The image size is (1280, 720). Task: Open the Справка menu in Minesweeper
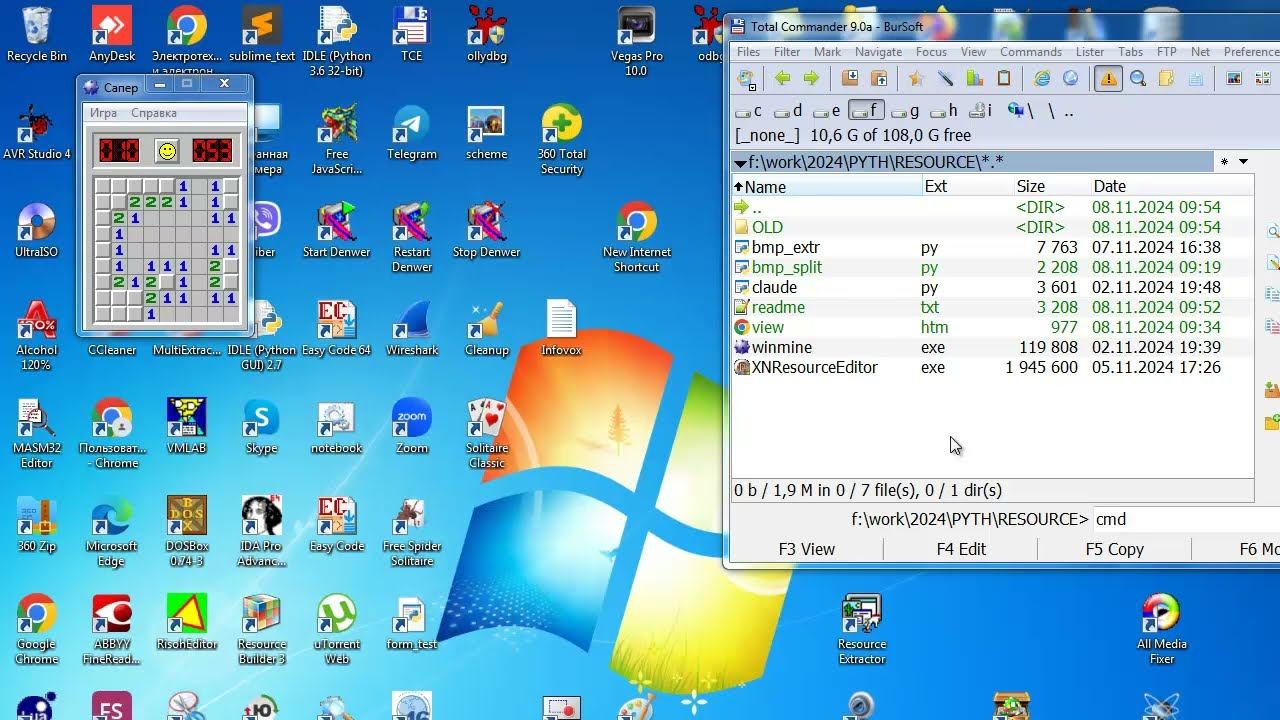point(154,113)
